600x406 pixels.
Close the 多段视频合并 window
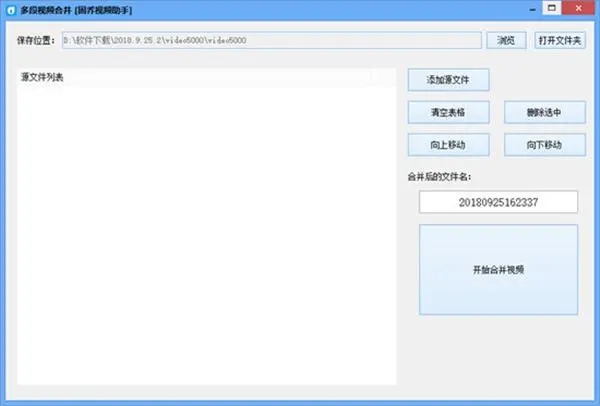click(x=579, y=8)
